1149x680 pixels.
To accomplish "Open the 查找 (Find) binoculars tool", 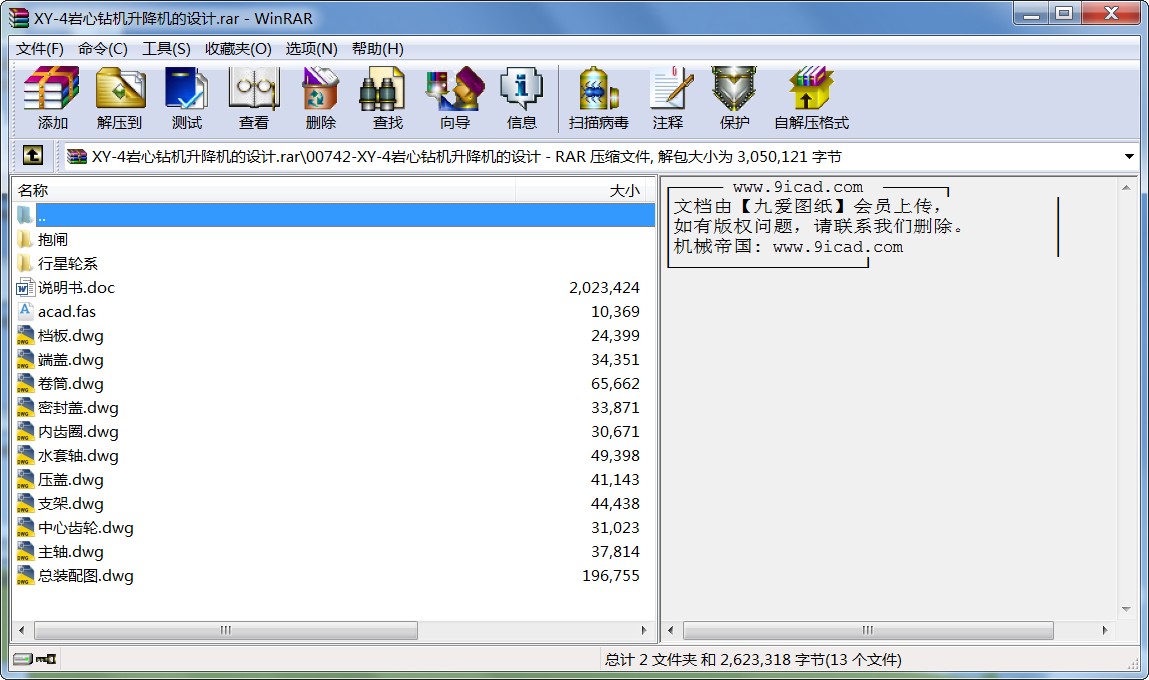I will coord(388,99).
